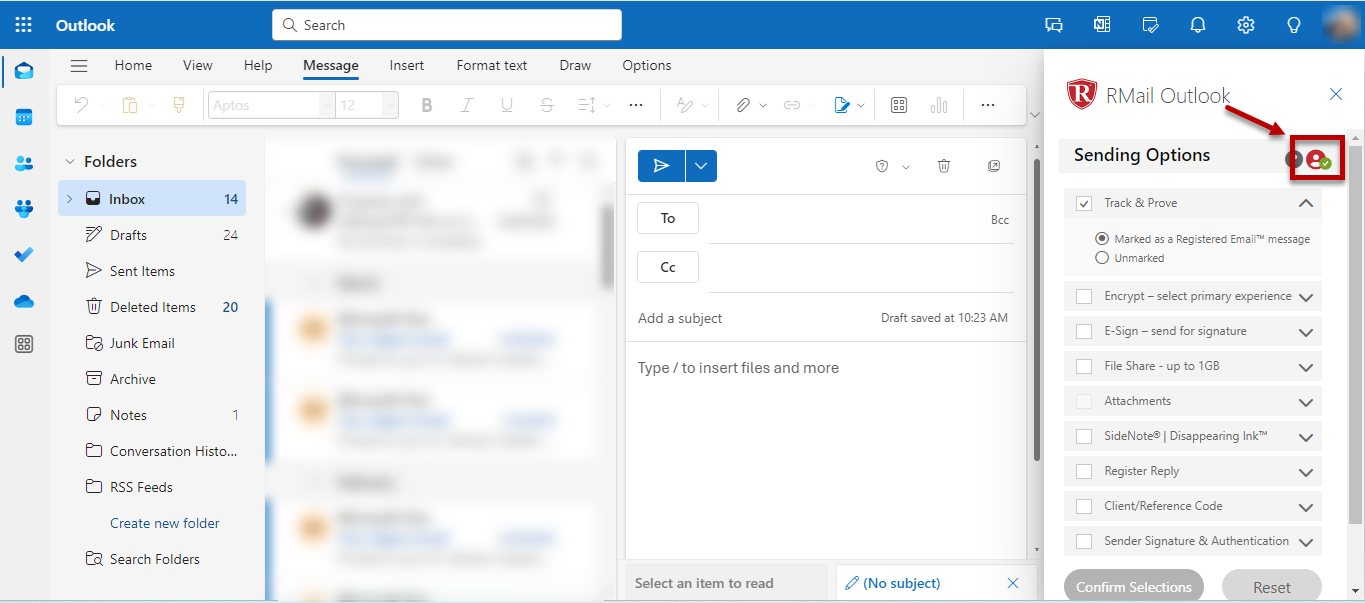1365x603 pixels.
Task: Toggle the hamburger navigation pane button
Action: click(79, 66)
